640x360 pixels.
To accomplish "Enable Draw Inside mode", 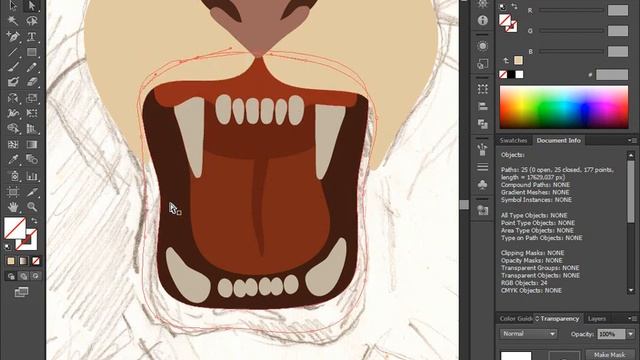I will pos(36,276).
